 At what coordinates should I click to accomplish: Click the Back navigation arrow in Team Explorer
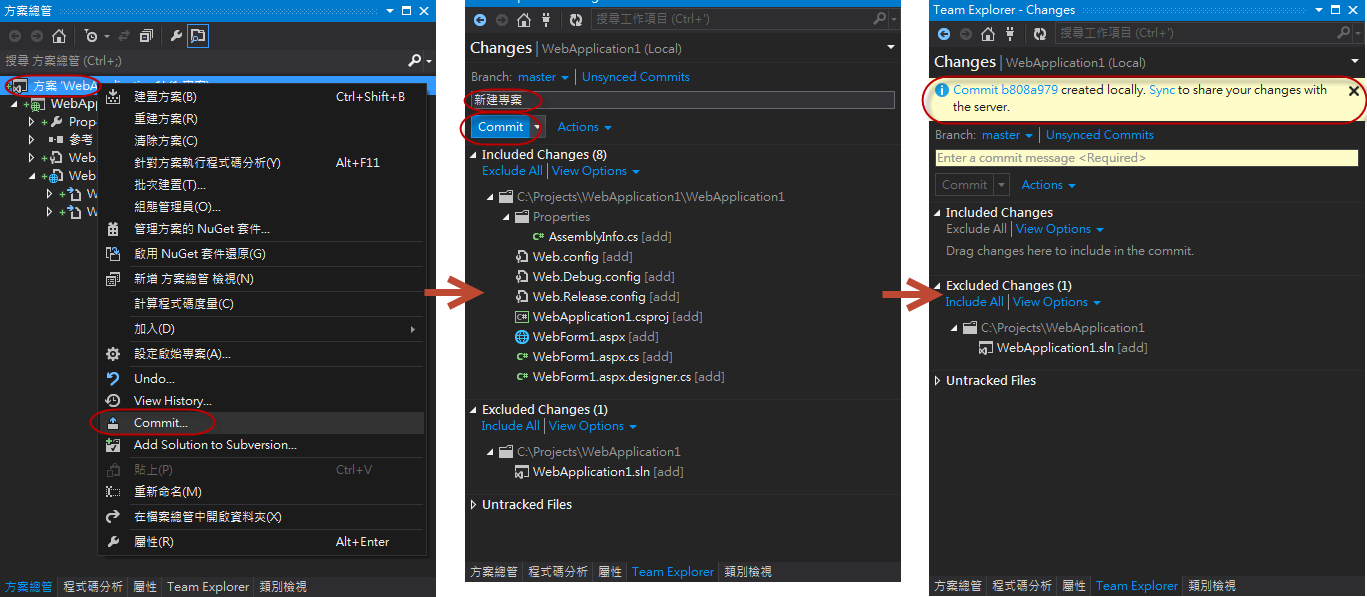coord(480,19)
